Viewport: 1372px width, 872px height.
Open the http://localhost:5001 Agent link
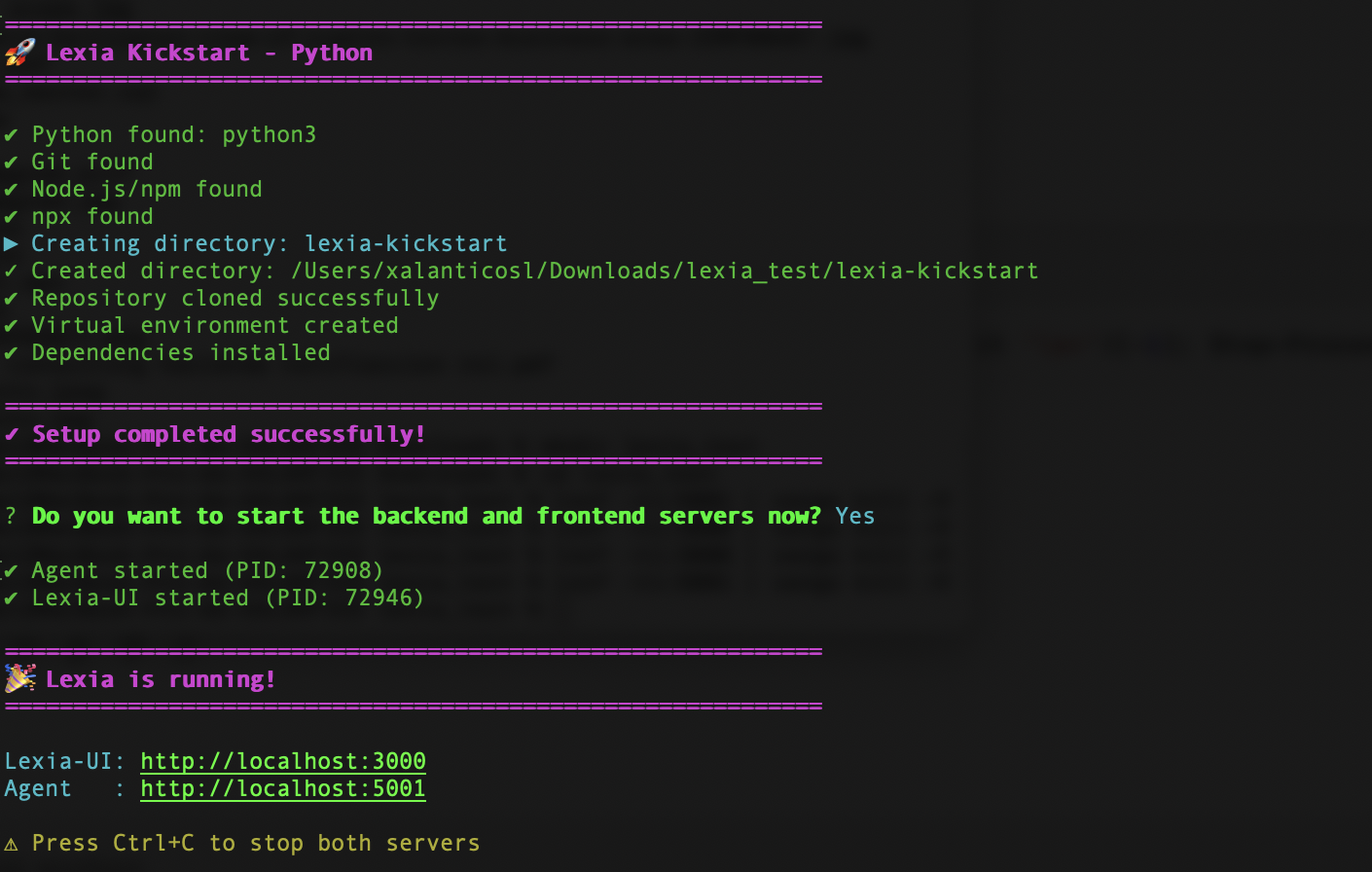pos(283,788)
